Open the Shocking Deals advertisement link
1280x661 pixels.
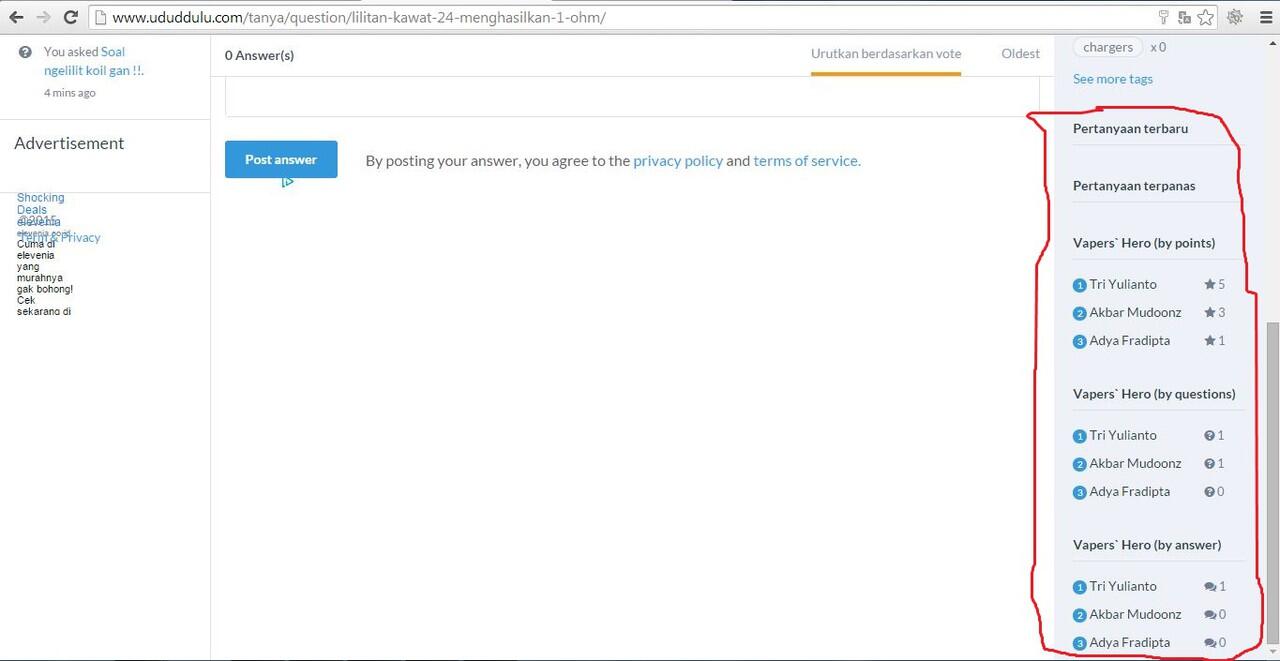(x=40, y=204)
